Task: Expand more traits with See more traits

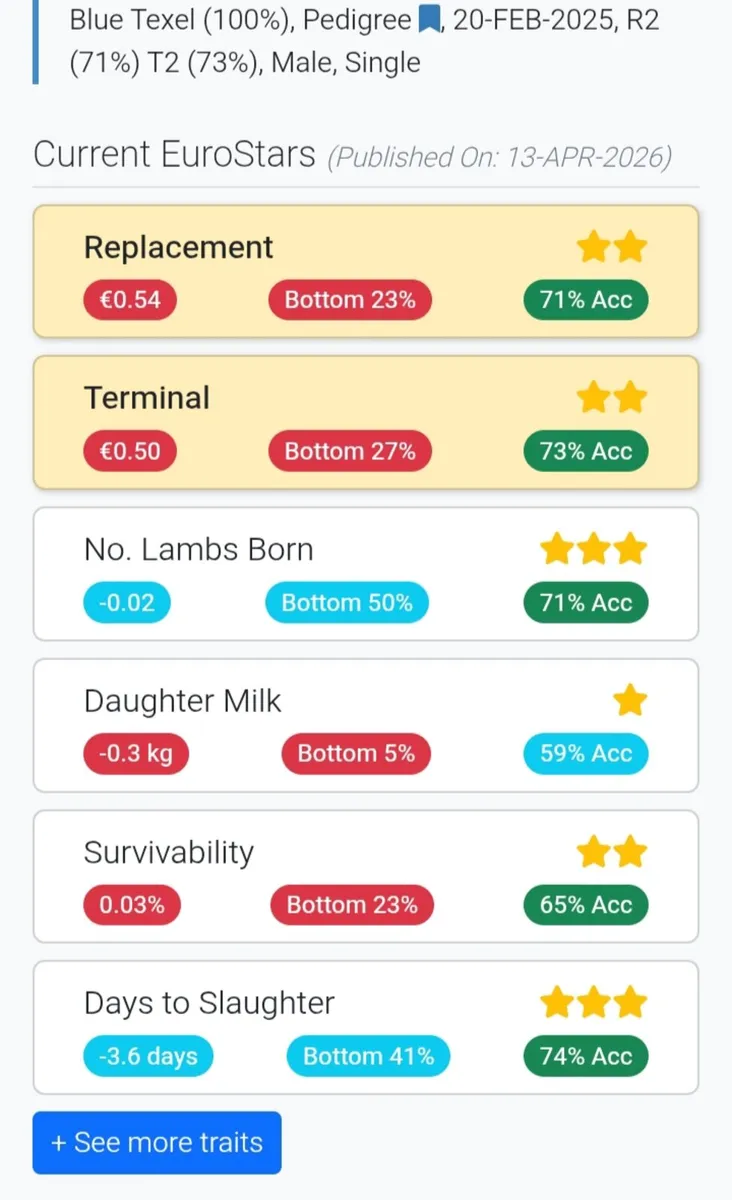Action: pyautogui.click(x=157, y=1142)
